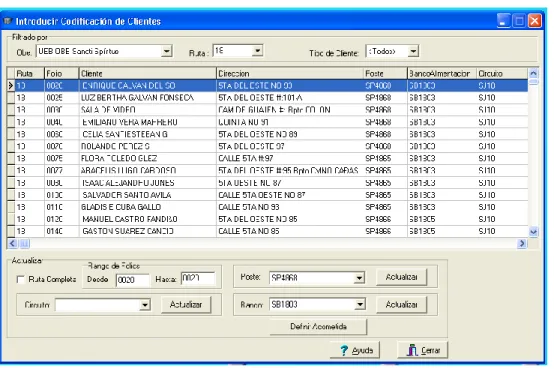Click the Definir Acometida button
Image resolution: width=554 pixels, height=369 pixels.
point(318,327)
